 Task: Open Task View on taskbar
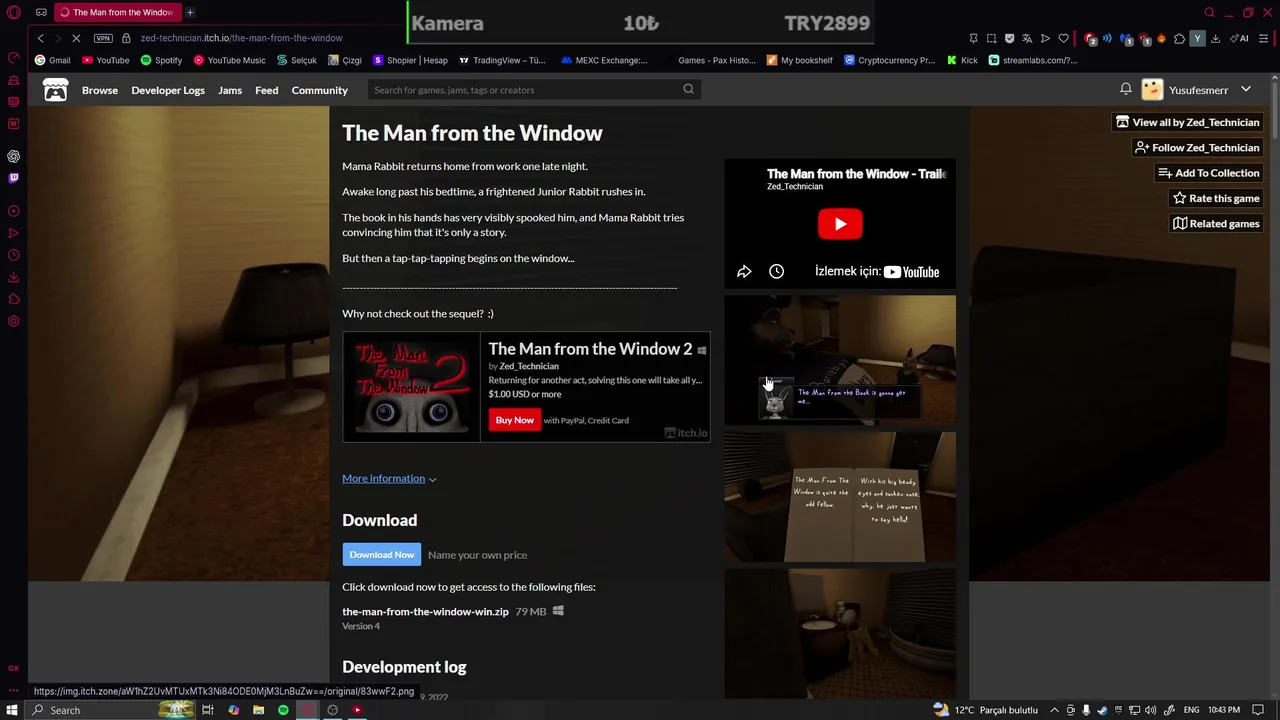(x=208, y=710)
